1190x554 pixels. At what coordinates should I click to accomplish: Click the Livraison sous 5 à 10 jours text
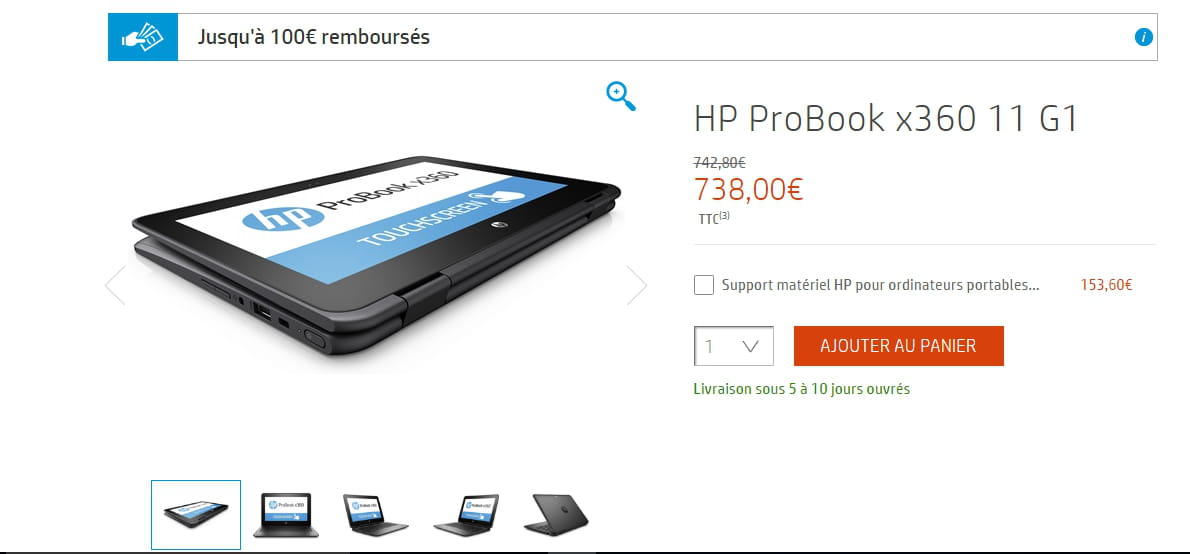(x=801, y=389)
